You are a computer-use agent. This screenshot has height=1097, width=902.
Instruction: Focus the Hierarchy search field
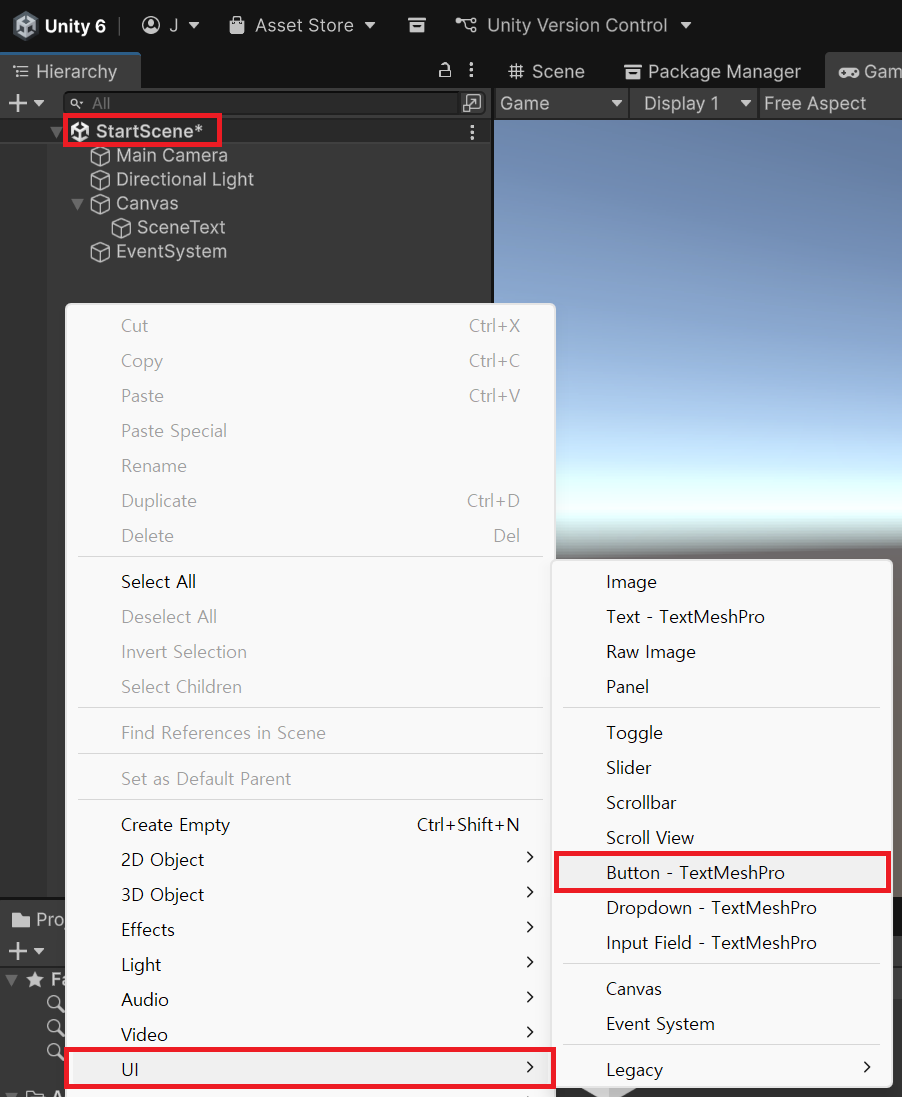click(x=262, y=103)
